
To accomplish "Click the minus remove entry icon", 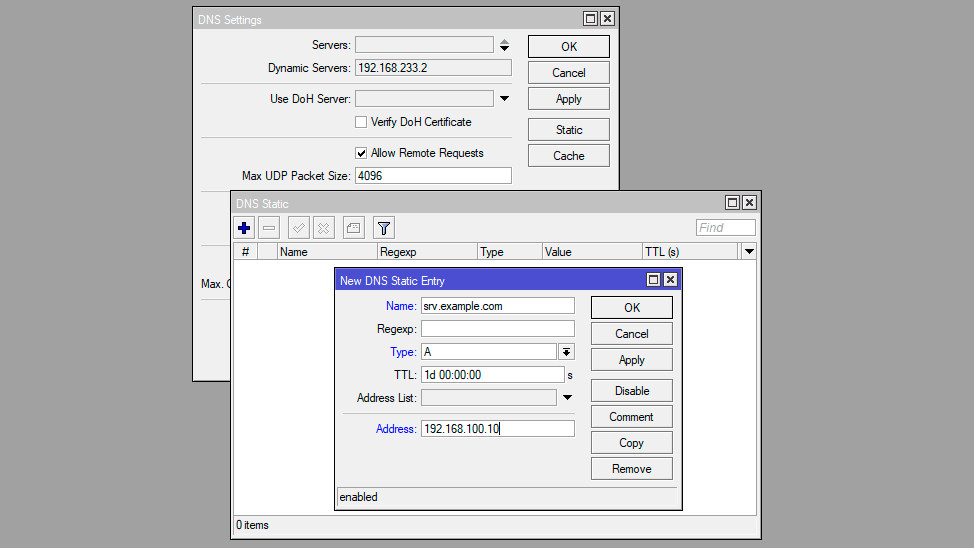I will coord(269,228).
